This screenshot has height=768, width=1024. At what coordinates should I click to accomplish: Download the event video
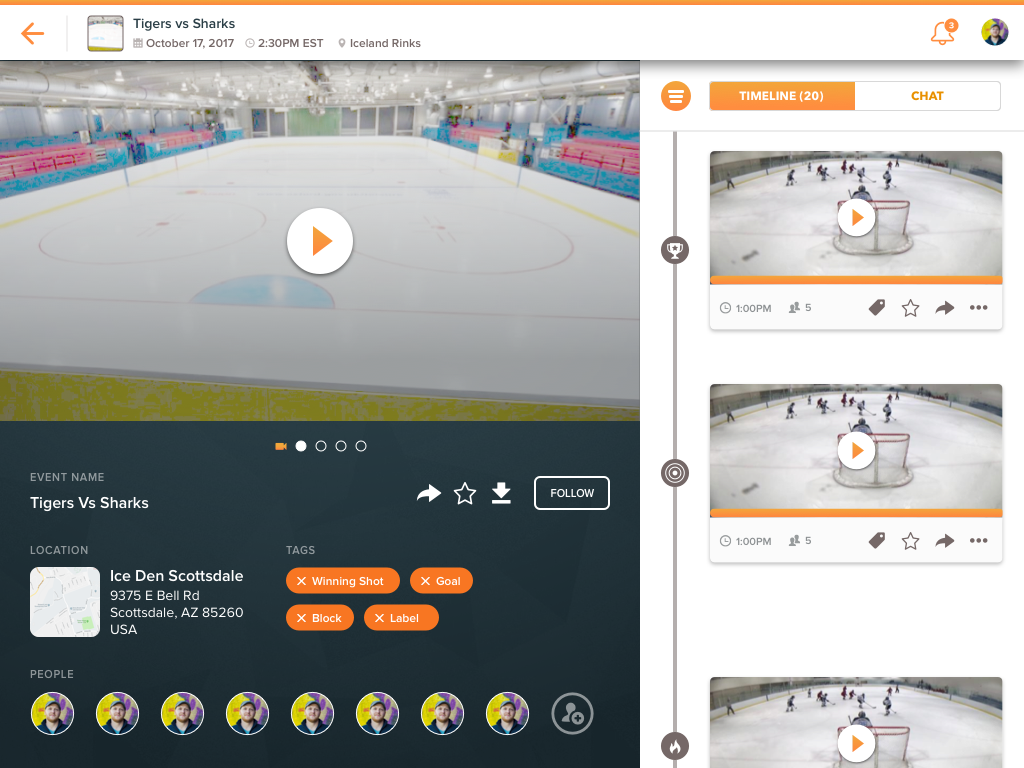501,493
